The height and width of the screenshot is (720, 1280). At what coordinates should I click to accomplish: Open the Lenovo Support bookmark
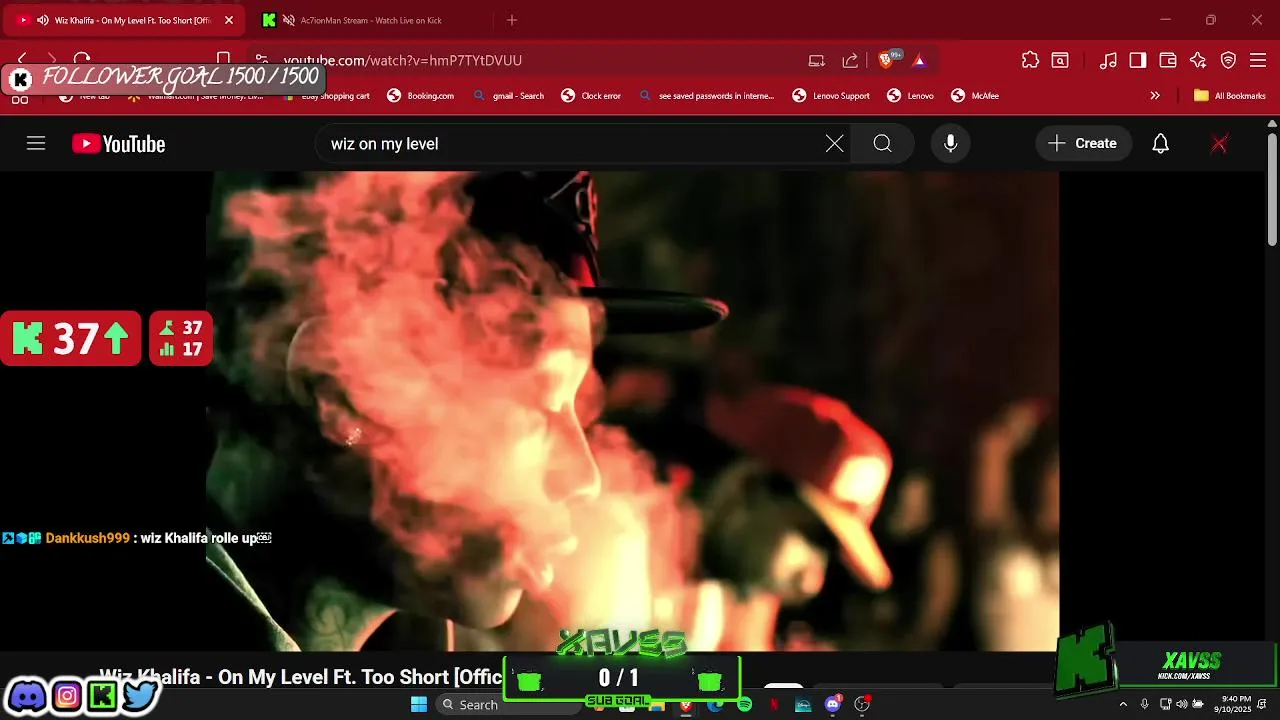coord(831,96)
